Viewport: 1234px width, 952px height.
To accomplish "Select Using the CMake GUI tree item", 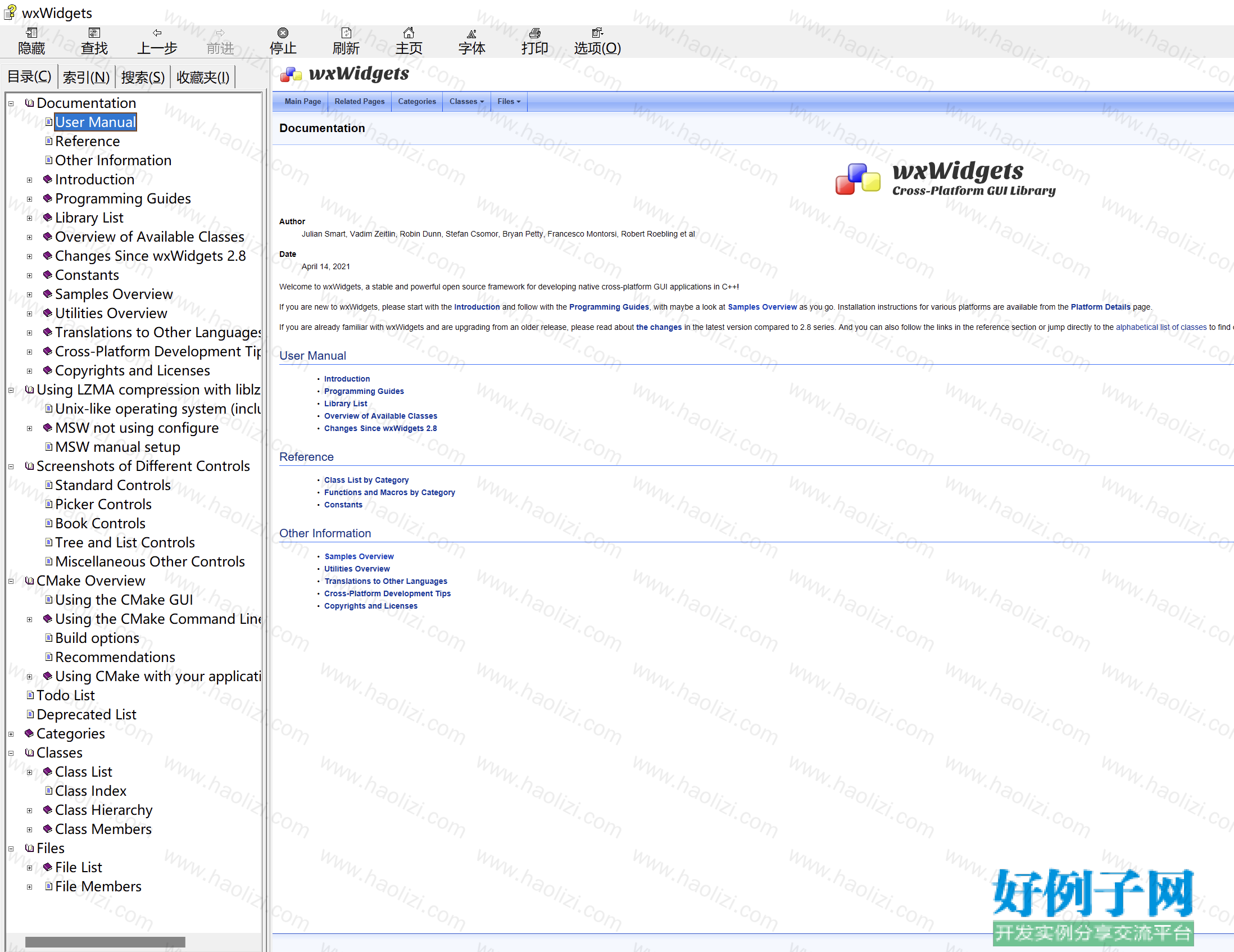I will click(x=124, y=600).
